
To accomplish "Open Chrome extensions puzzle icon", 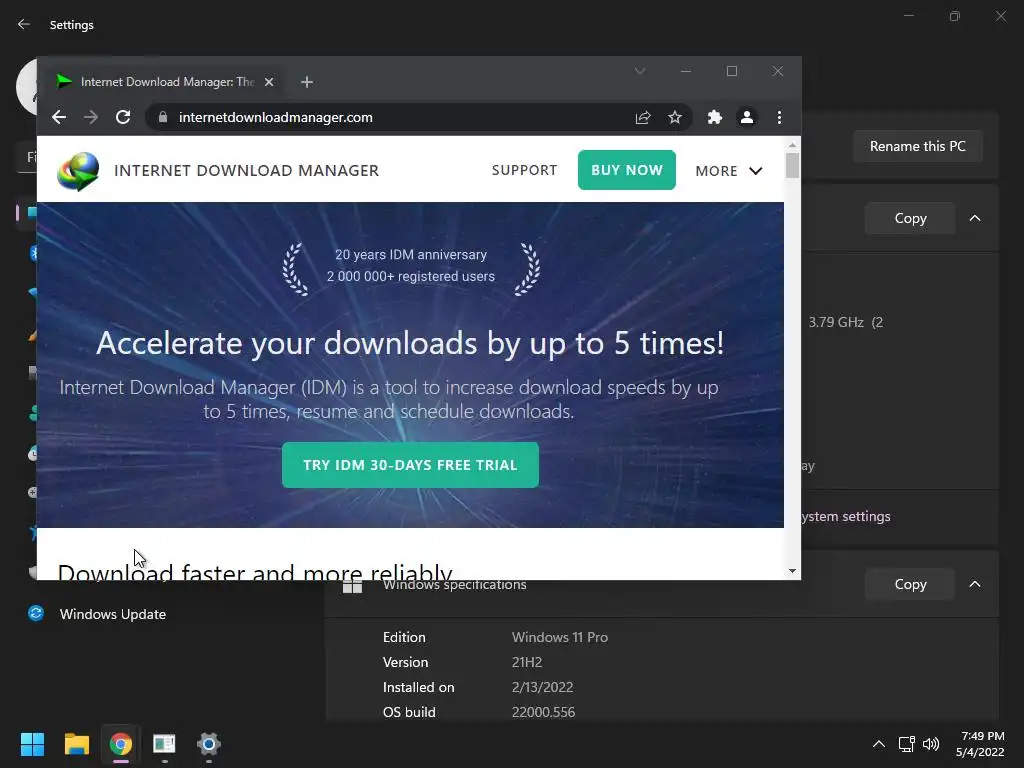I will (714, 118).
